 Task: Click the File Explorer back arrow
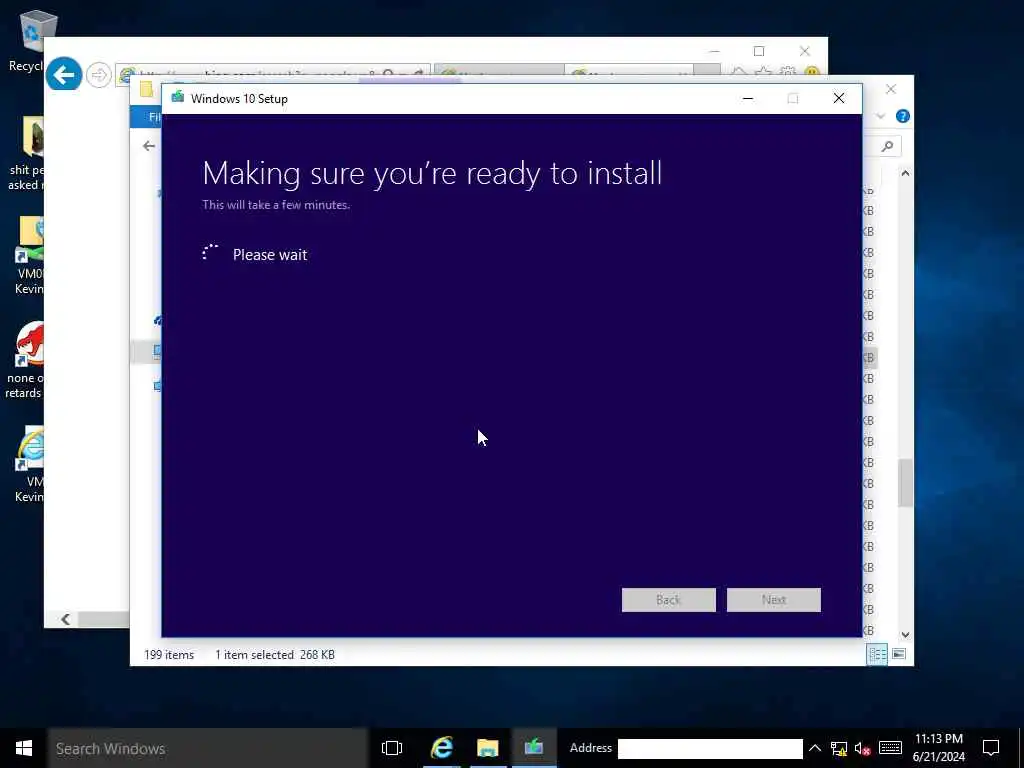pos(149,146)
